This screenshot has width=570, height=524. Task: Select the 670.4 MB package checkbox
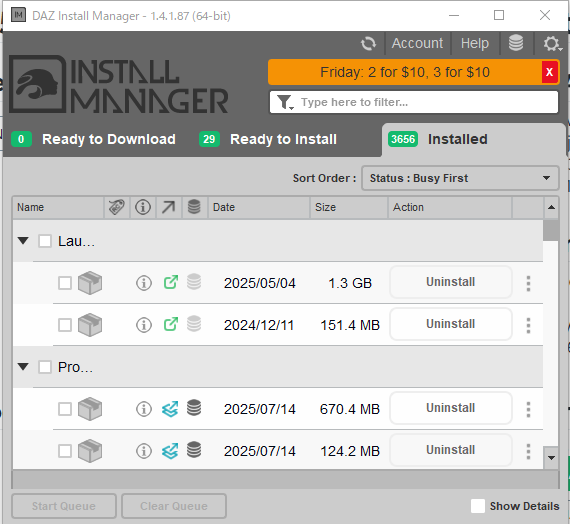pyautogui.click(x=65, y=409)
